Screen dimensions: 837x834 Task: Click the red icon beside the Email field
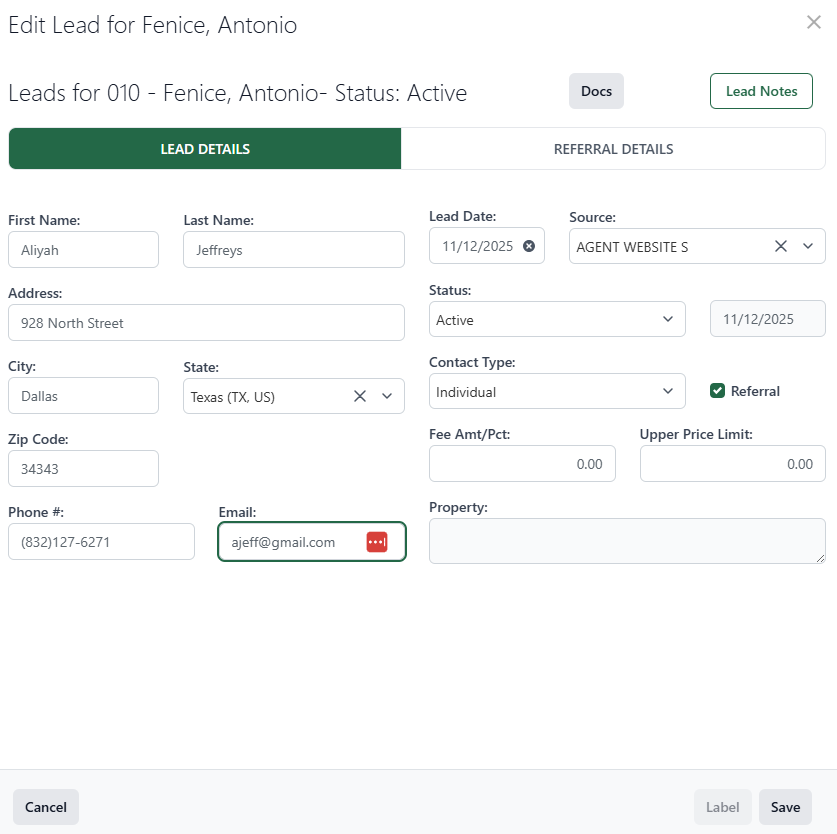pyautogui.click(x=377, y=541)
